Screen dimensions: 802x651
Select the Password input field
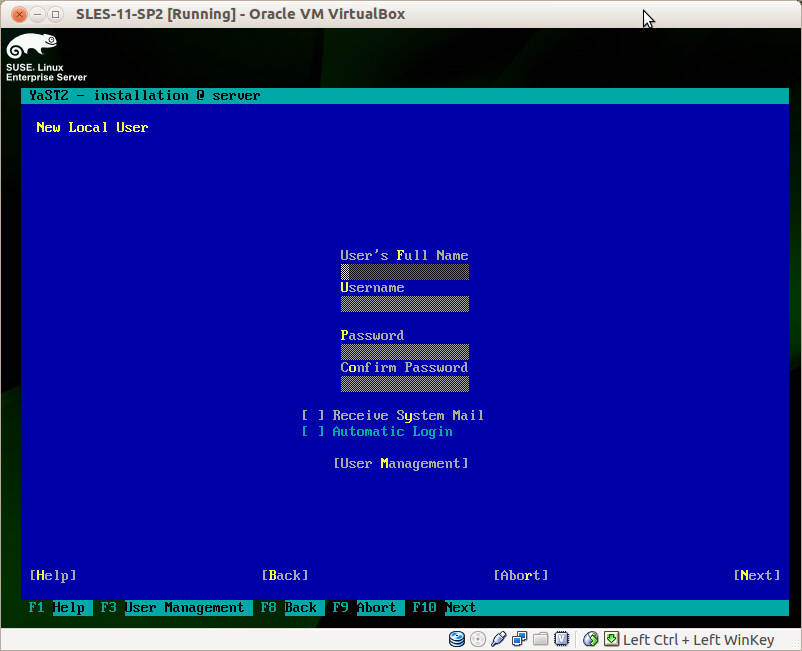(x=405, y=352)
